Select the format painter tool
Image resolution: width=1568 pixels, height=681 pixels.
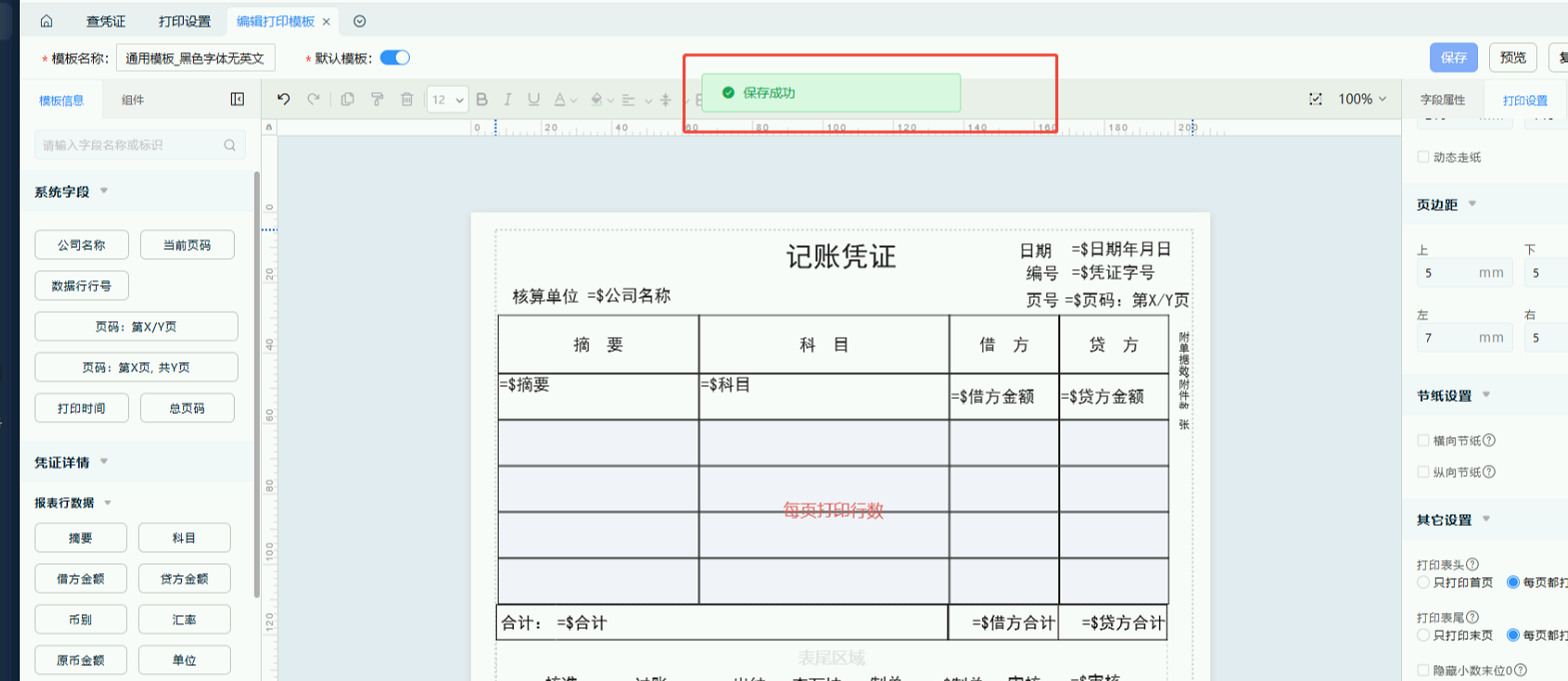pos(377,99)
